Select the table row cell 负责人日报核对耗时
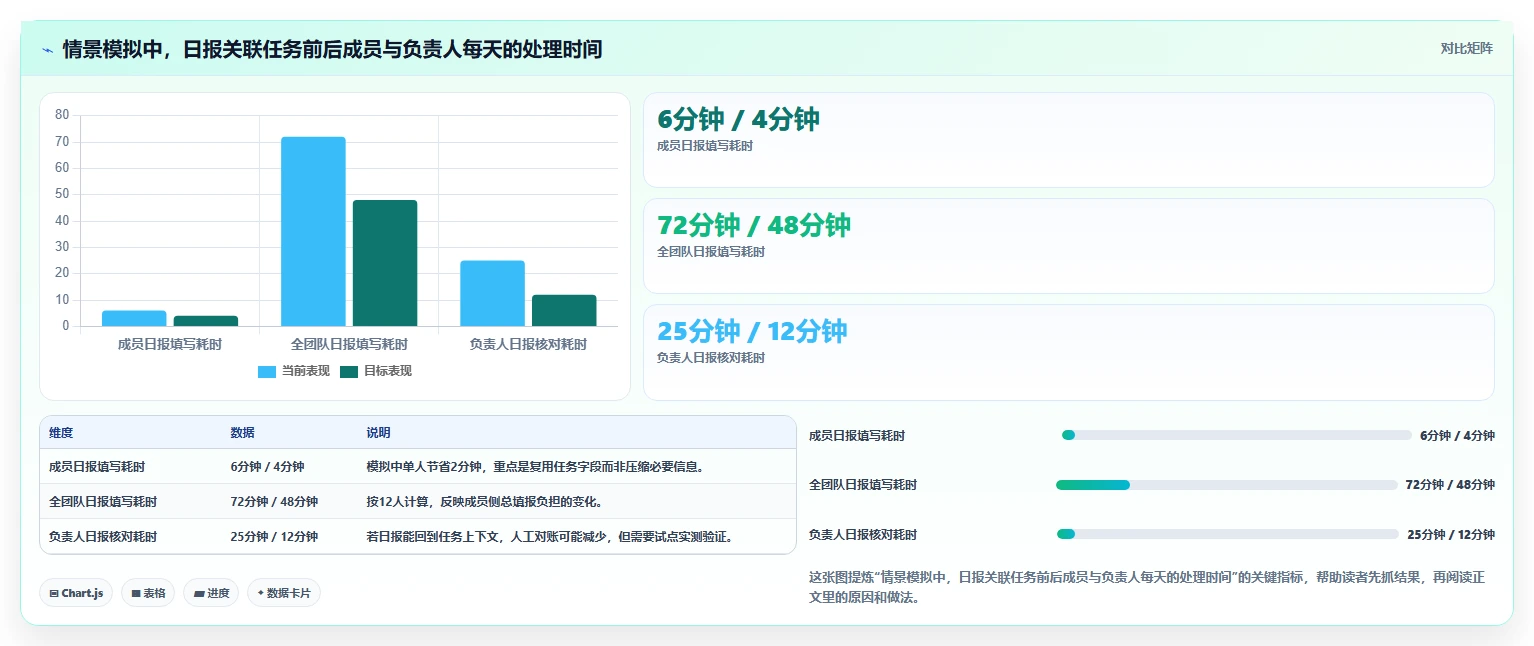Screen dimensions: 1534x646 click(103, 537)
